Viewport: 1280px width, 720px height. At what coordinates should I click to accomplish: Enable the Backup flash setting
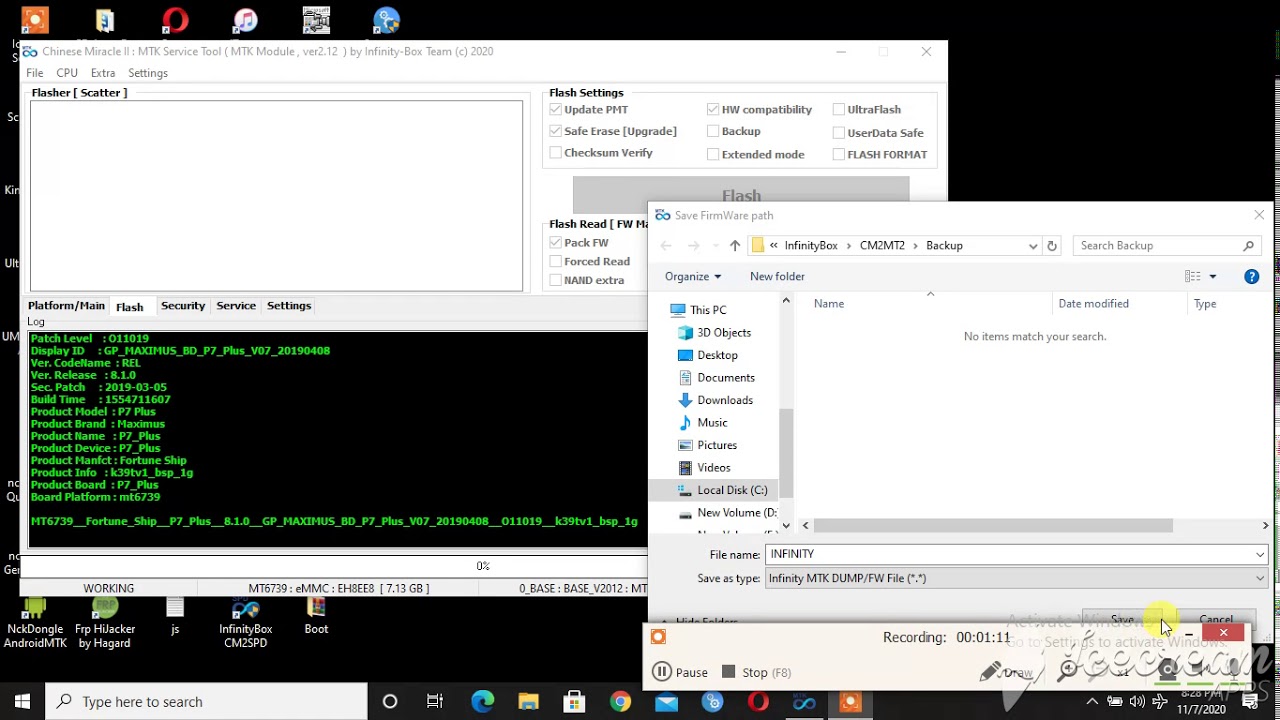[x=713, y=131]
